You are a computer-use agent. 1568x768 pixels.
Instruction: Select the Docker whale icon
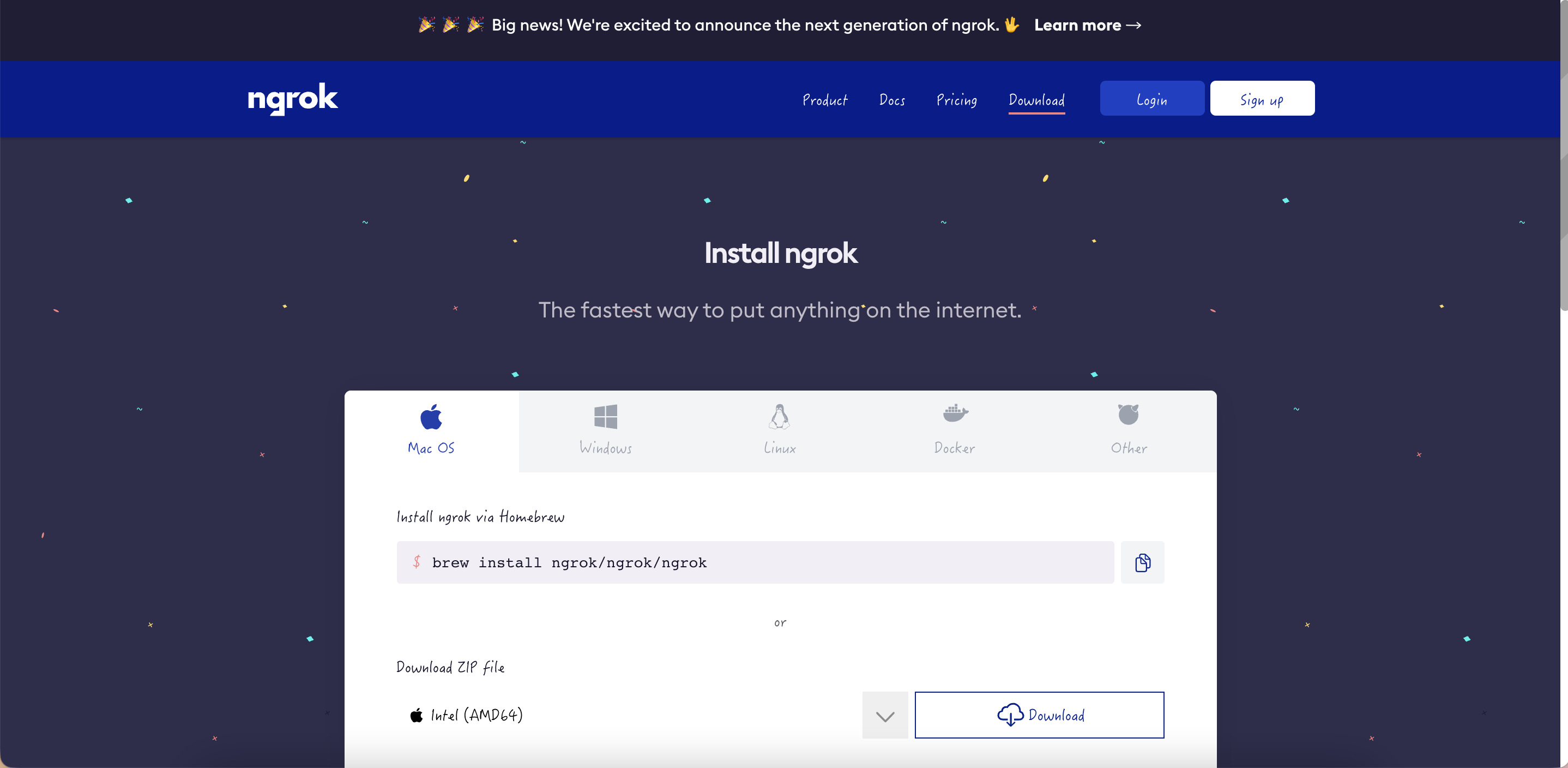[955, 413]
